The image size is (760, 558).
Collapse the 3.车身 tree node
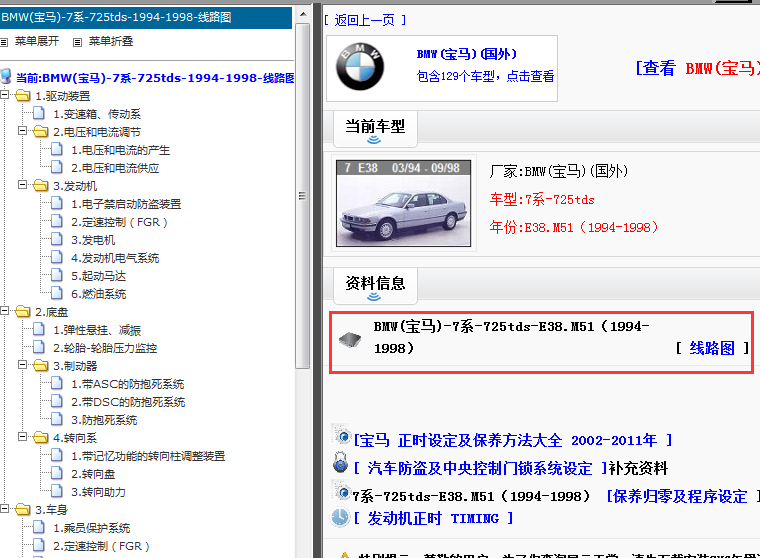click(x=4, y=509)
